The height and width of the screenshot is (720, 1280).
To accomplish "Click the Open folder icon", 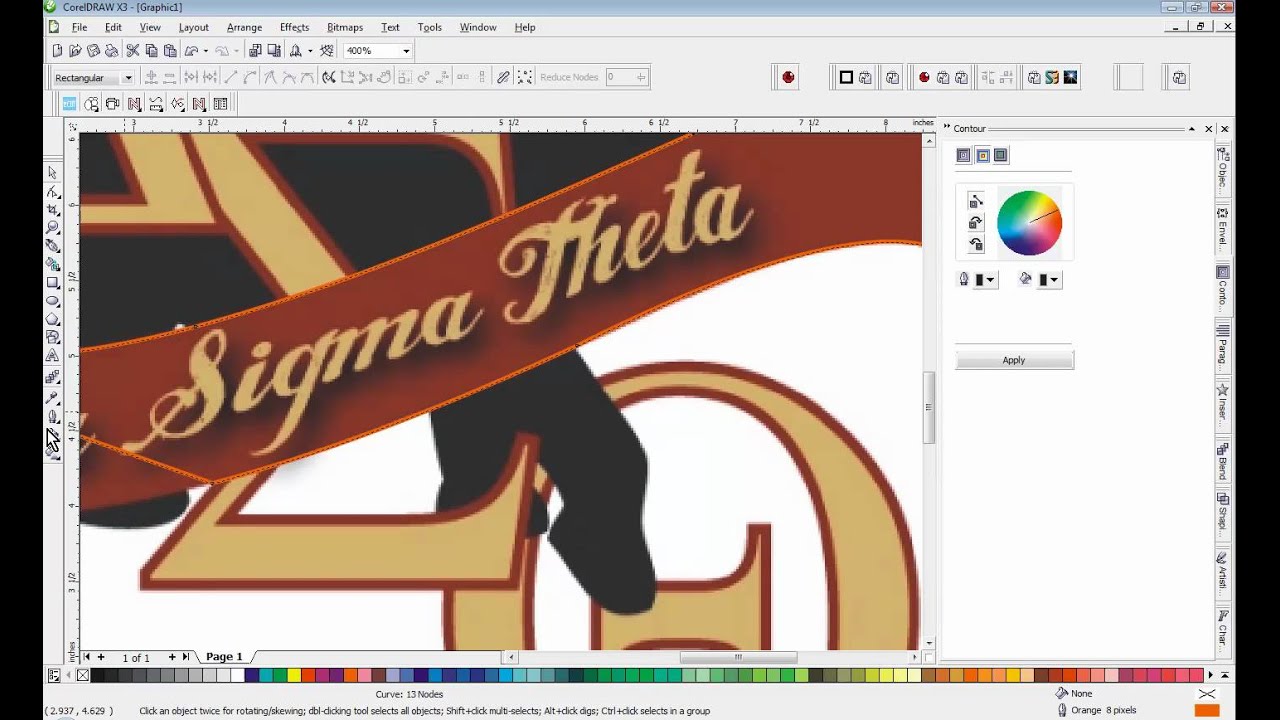I will click(x=75, y=50).
